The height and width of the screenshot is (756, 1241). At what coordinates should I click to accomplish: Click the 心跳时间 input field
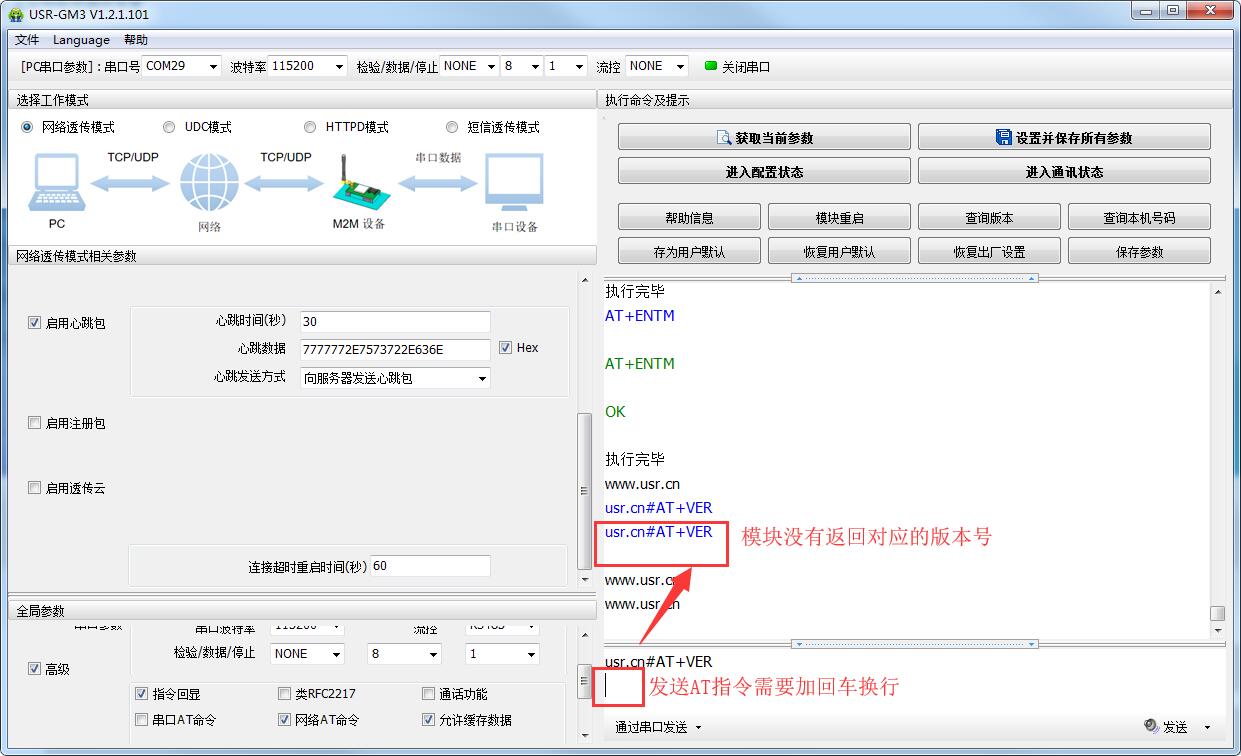(395, 322)
